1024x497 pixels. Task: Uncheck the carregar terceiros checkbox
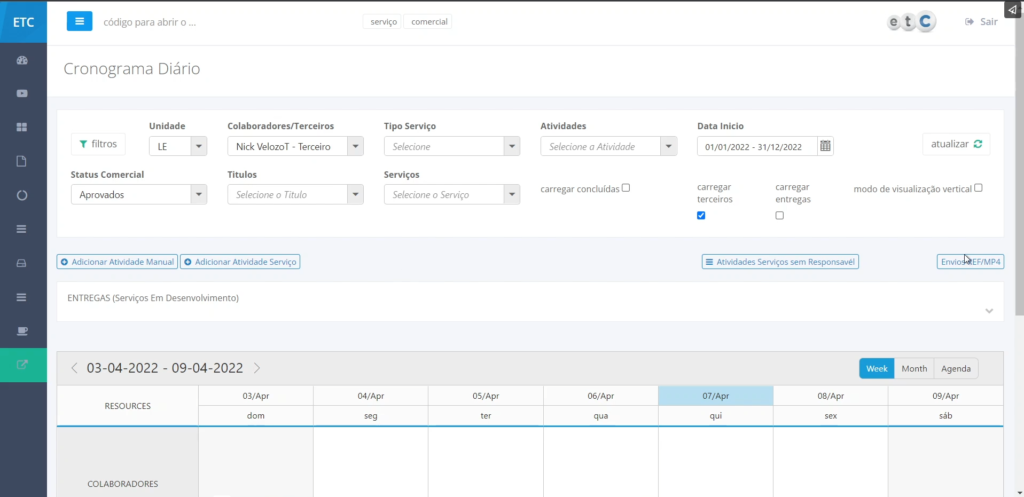pos(701,215)
